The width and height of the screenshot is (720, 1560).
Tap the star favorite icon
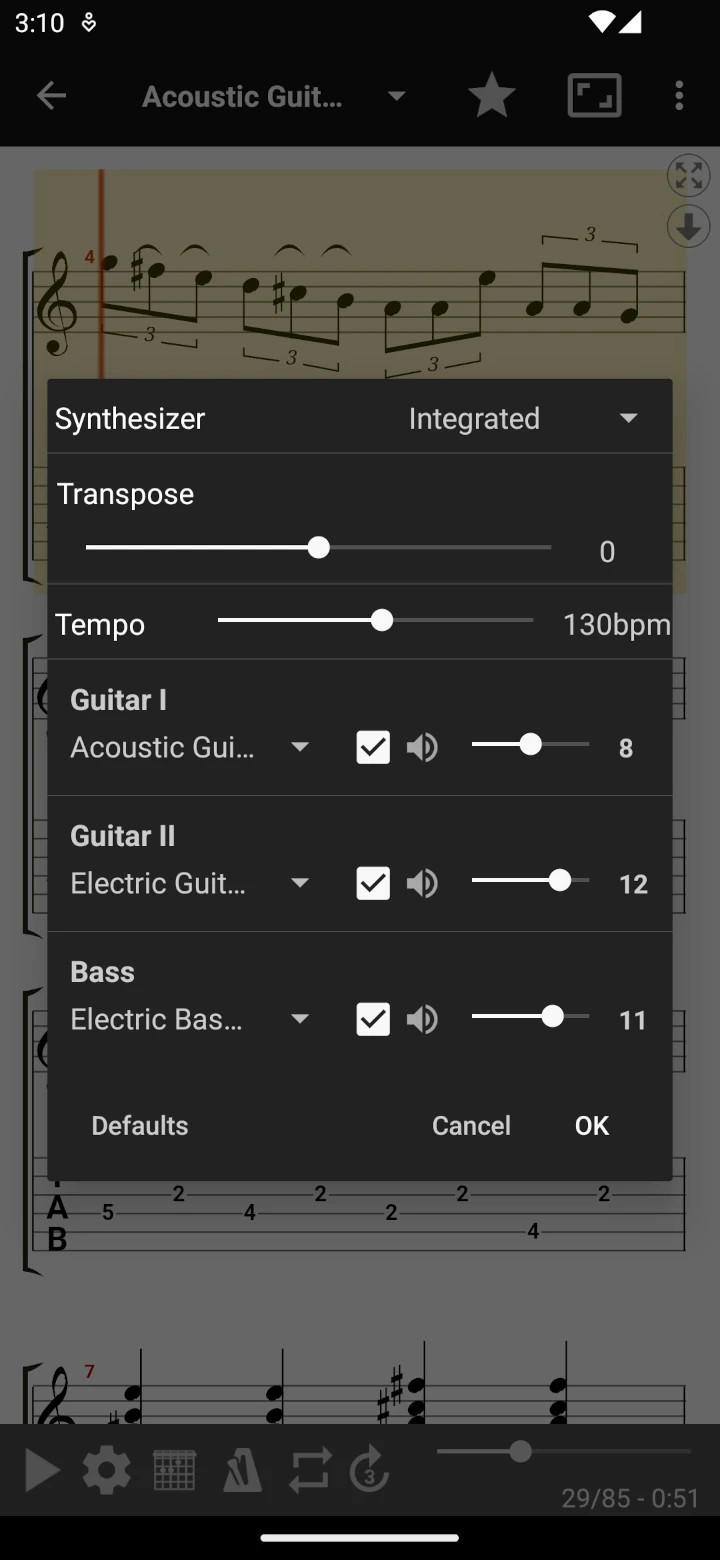(491, 96)
